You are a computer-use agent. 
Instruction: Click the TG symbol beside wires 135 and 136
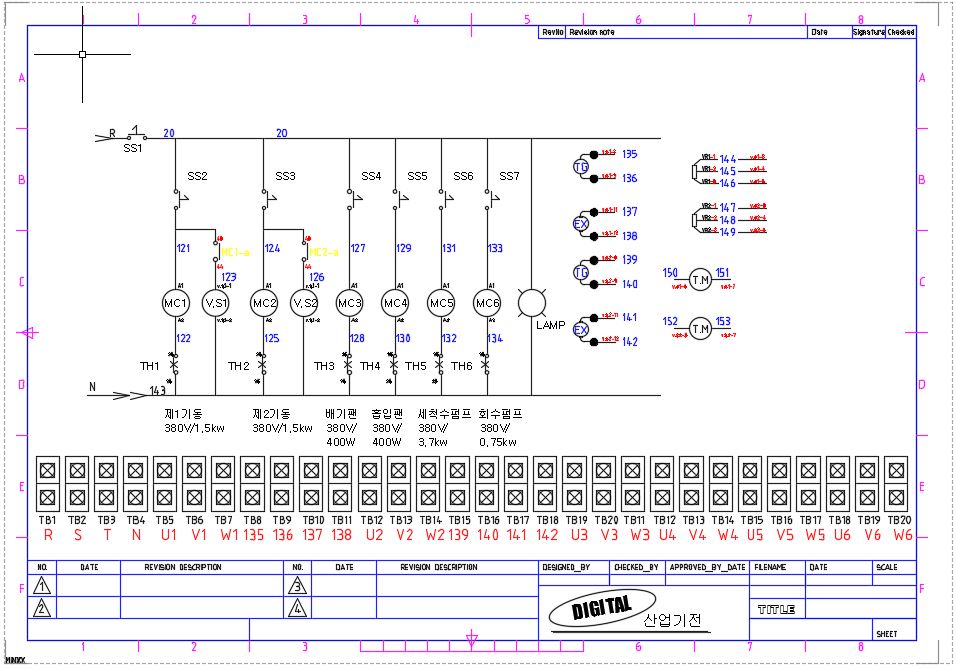pos(581,166)
